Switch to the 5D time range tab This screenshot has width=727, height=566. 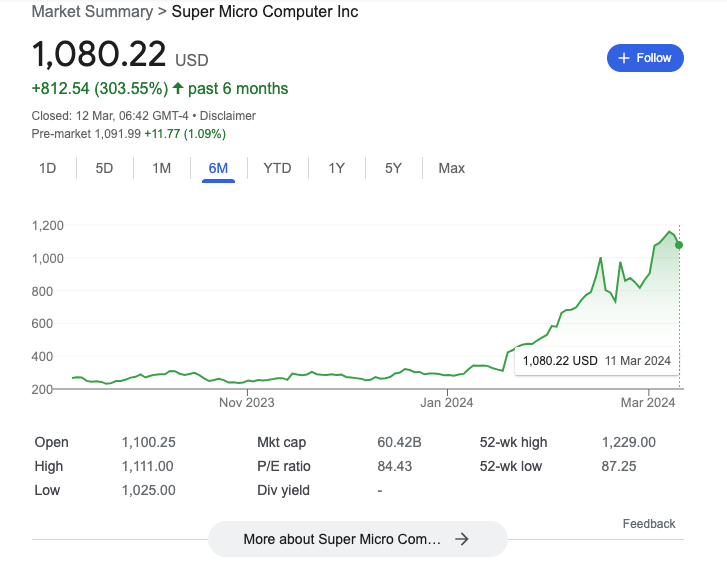pyautogui.click(x=104, y=168)
